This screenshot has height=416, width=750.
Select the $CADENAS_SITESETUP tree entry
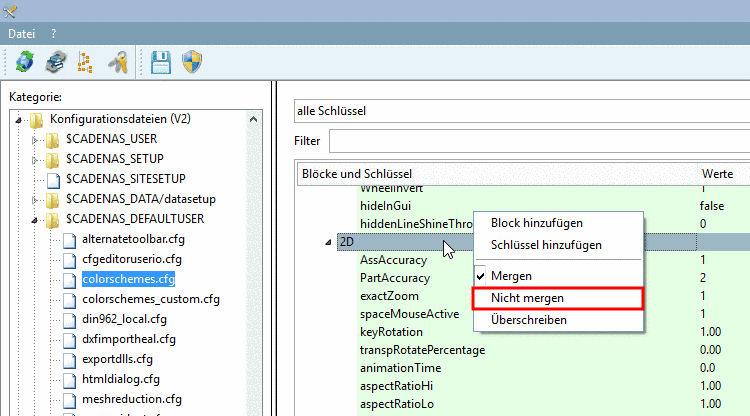pos(125,179)
